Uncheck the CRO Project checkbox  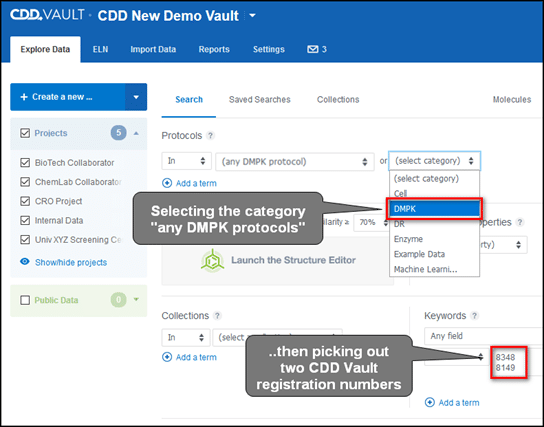(25, 201)
